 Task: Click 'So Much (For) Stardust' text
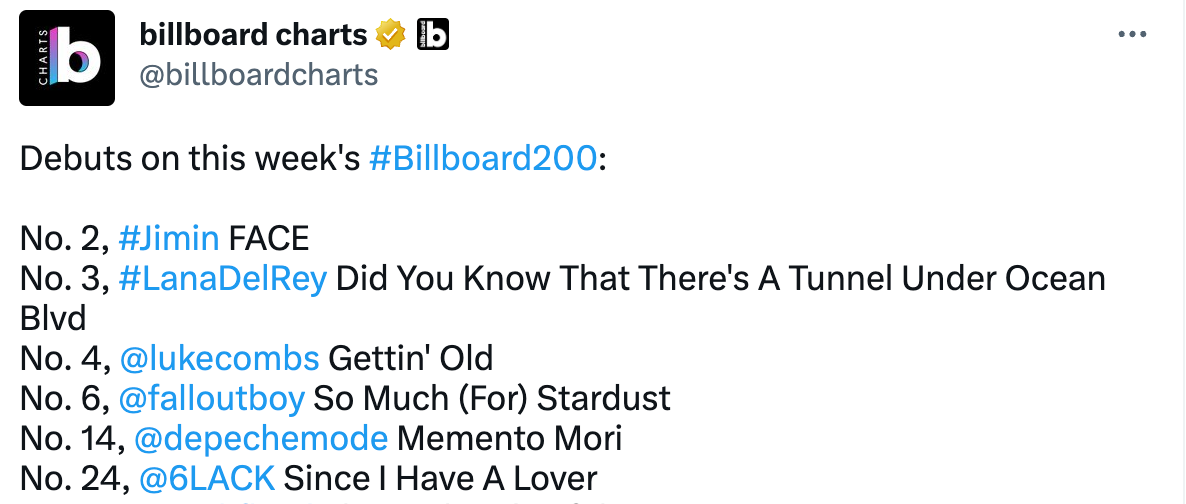tap(491, 398)
